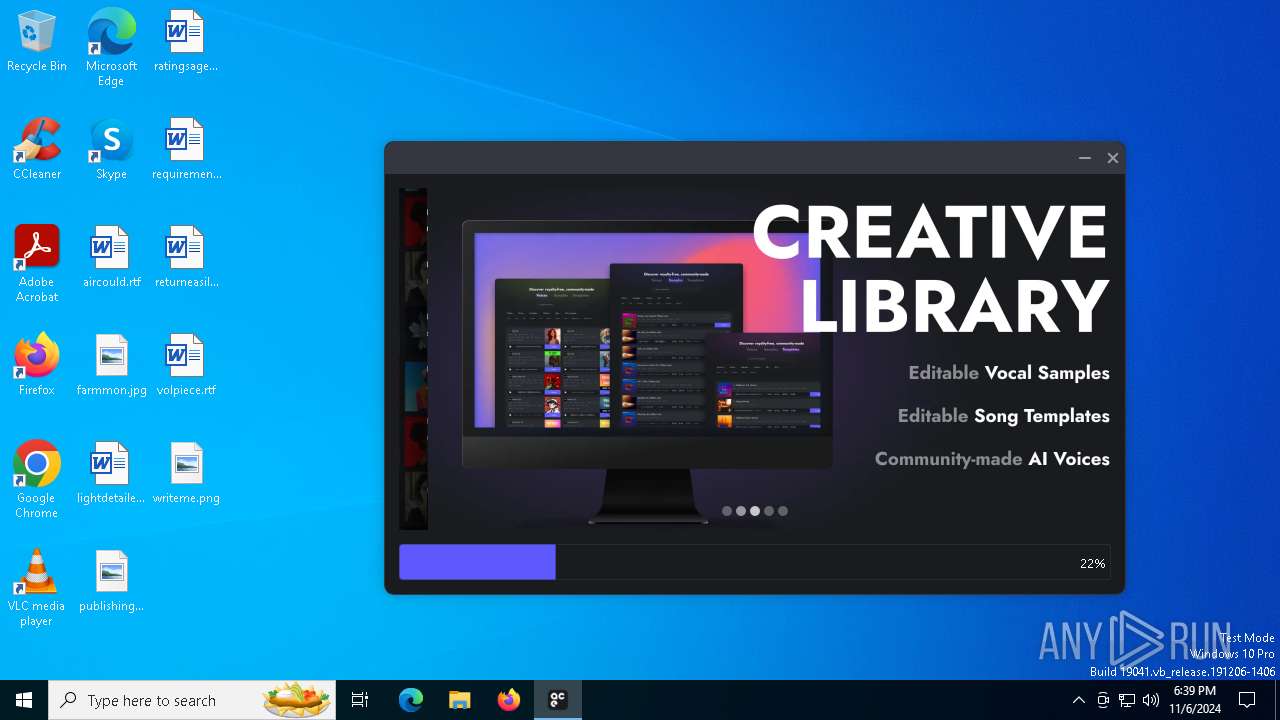Open Skype desktop shortcut
Viewport: 1280px width, 720px height.
111,150
